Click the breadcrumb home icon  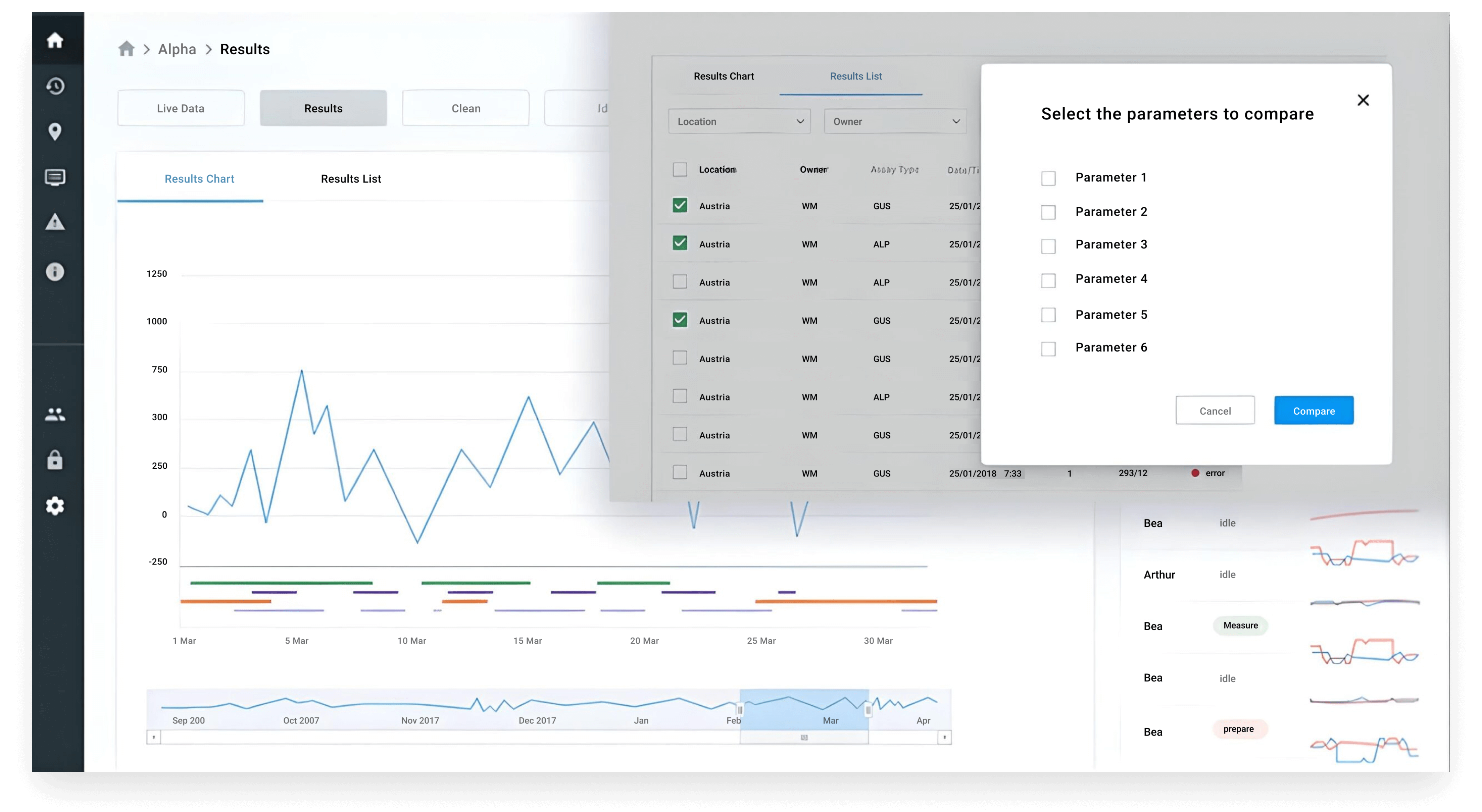pos(126,49)
